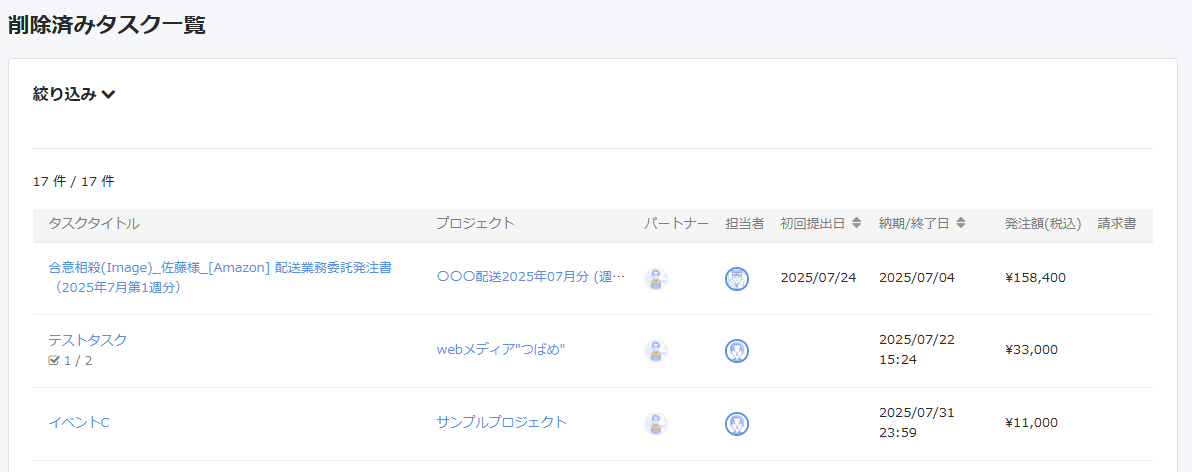Open サンプルプロジェクト project link
This screenshot has height=472, width=1192.
click(502, 423)
